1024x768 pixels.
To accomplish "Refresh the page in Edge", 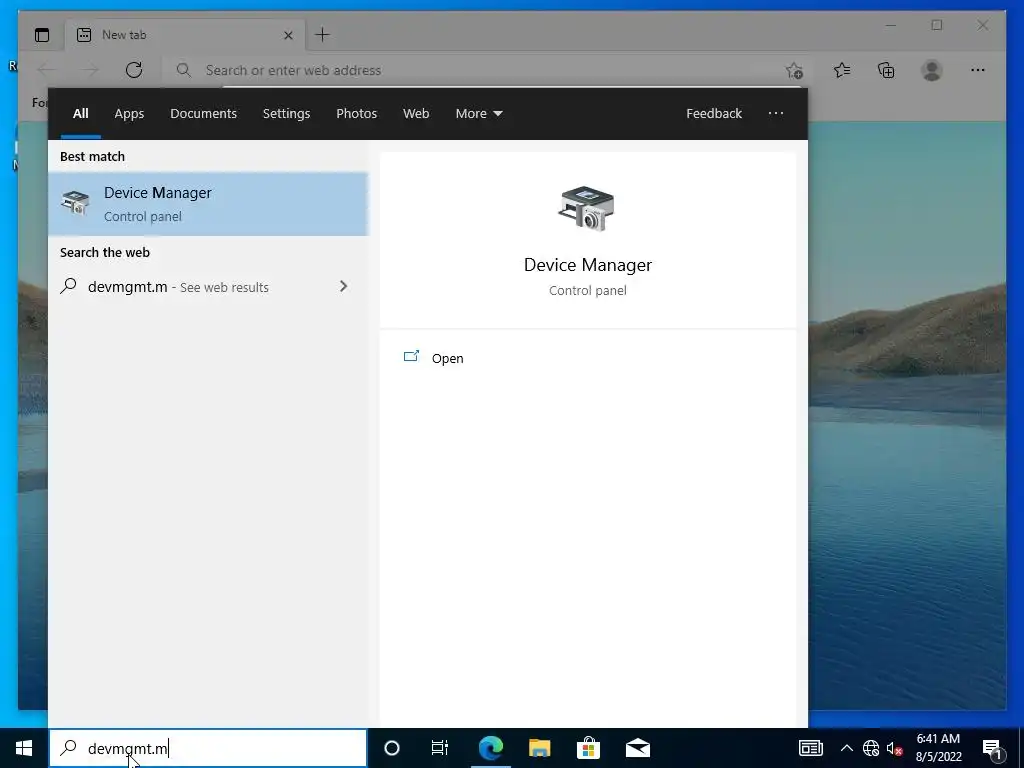I will [x=134, y=70].
